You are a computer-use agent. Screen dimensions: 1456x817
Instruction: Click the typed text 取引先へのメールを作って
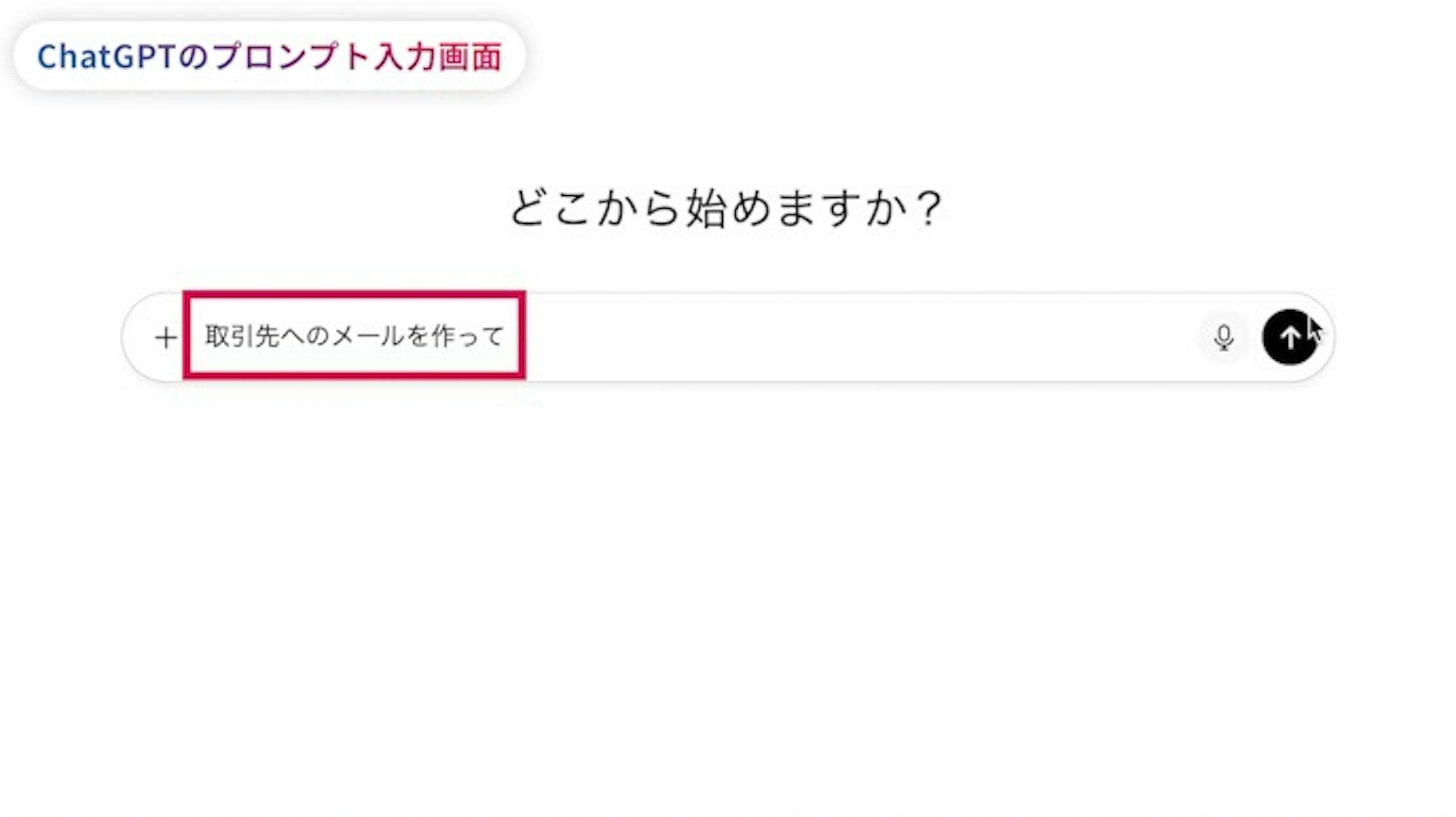click(x=354, y=336)
